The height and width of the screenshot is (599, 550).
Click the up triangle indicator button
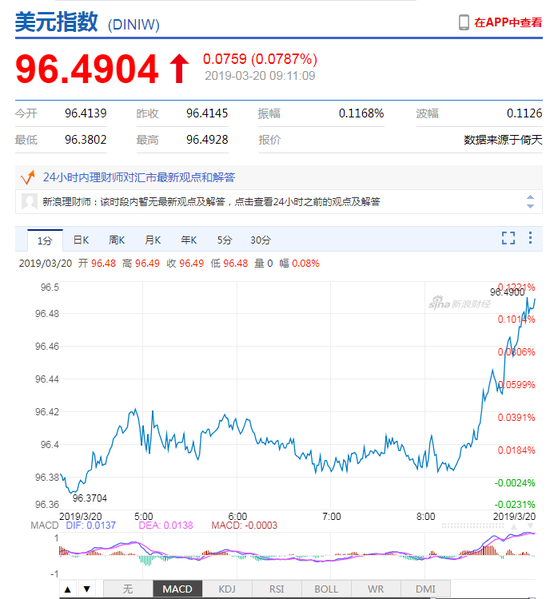[68, 589]
